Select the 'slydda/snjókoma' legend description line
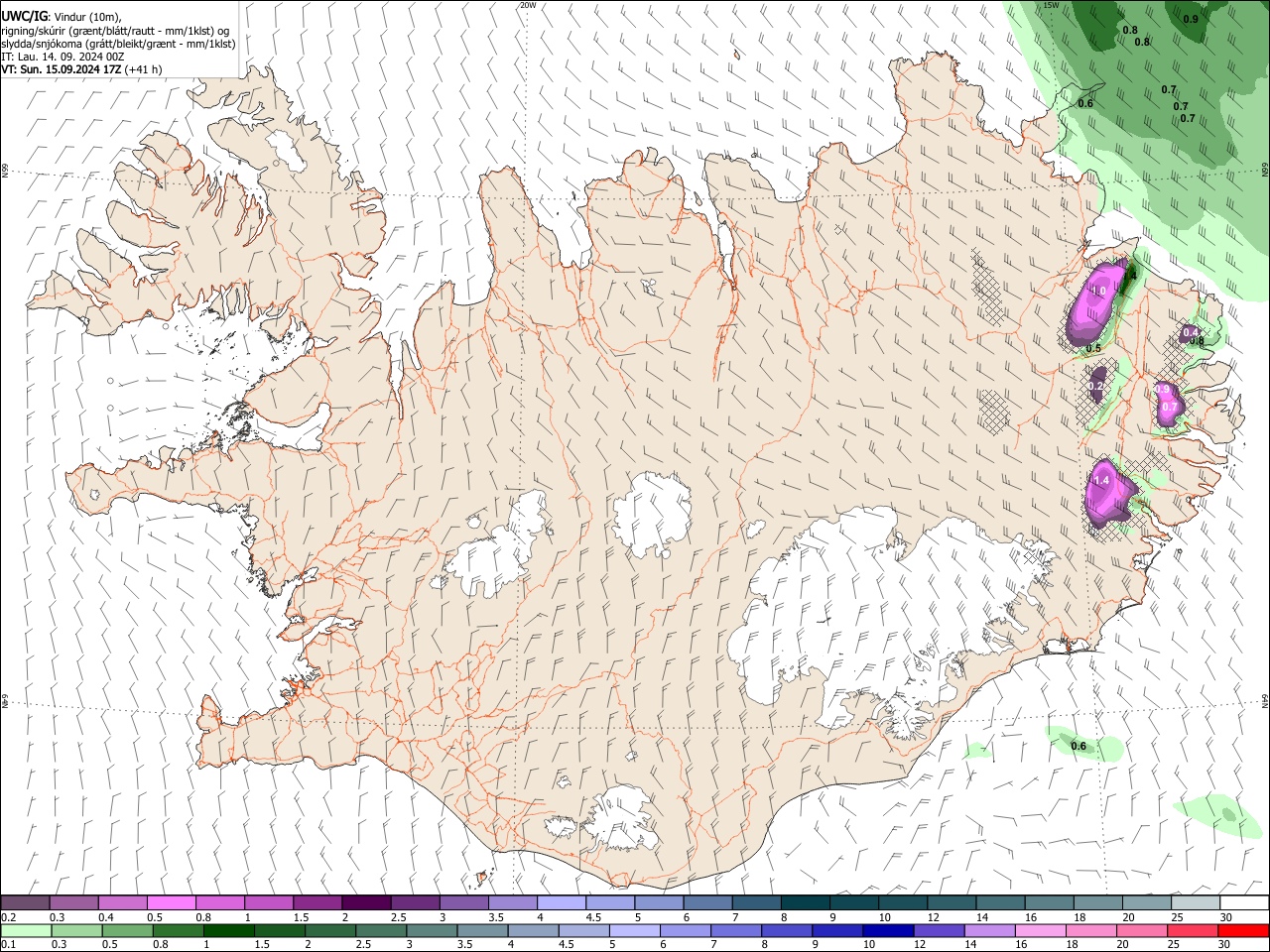Screen dimensions: 1270x952 [118, 44]
